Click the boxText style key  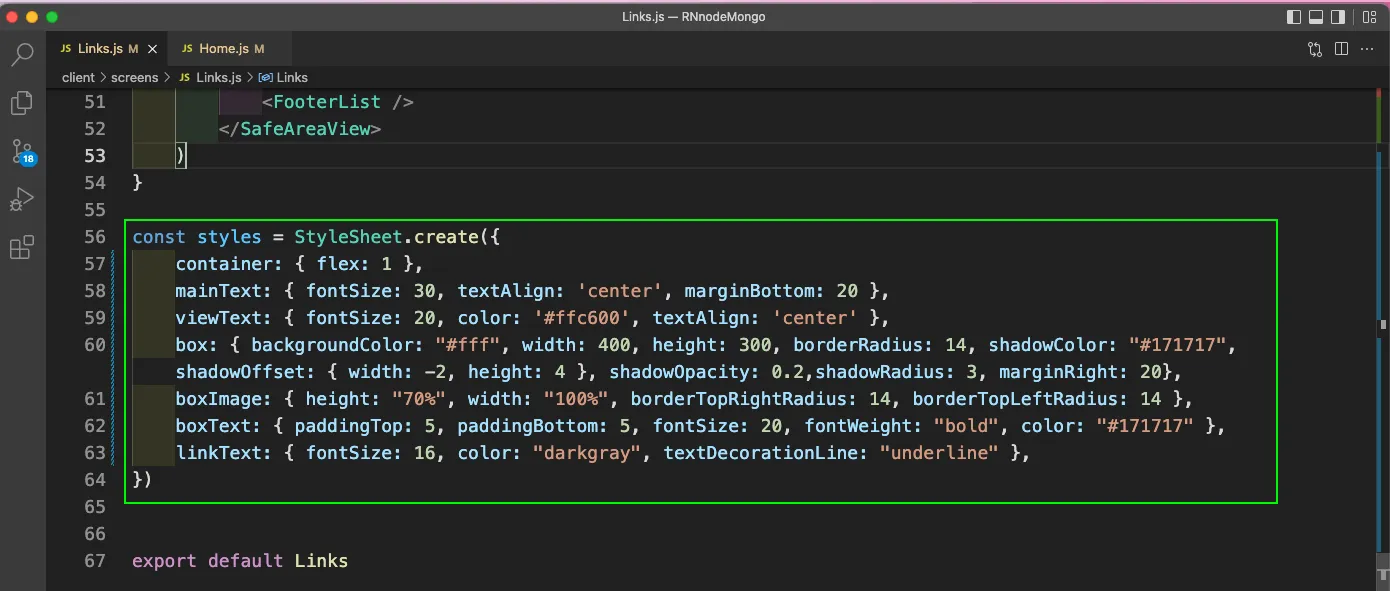(x=213, y=426)
